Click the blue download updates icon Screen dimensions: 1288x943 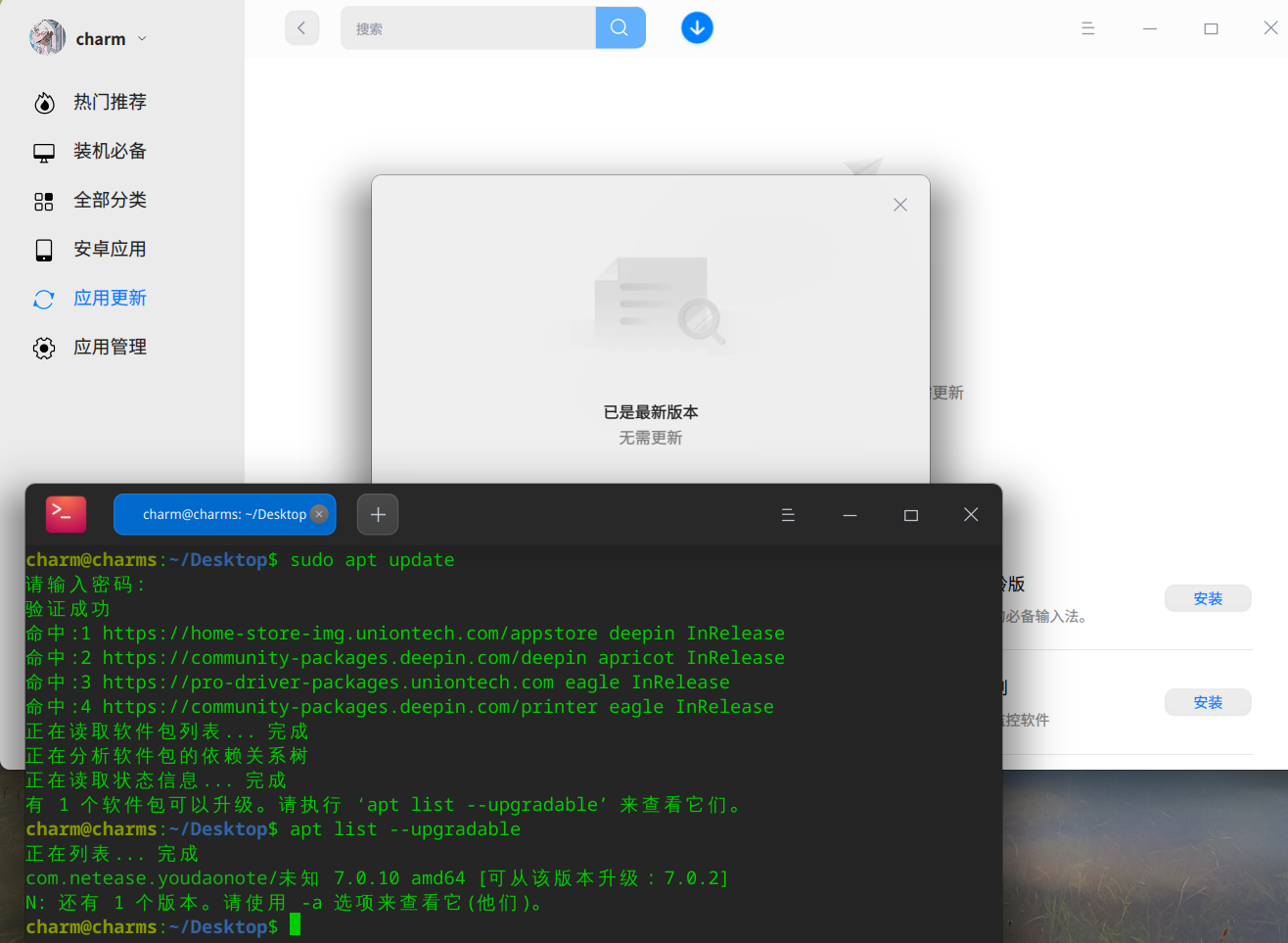697,27
